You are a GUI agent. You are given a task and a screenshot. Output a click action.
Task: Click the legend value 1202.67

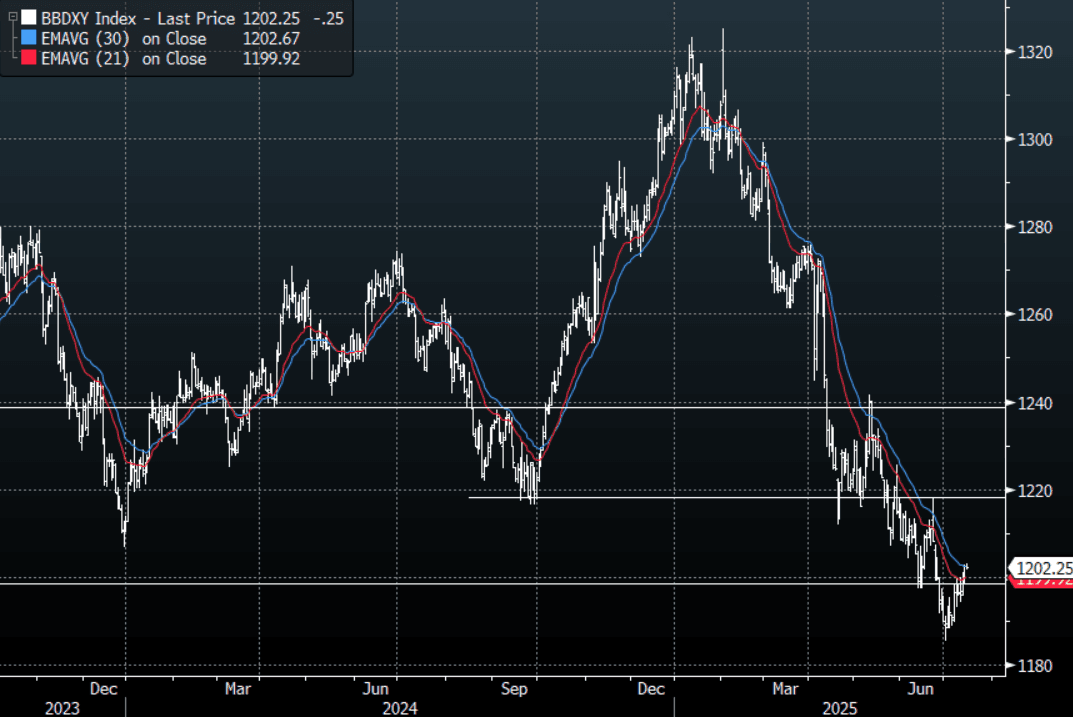271,38
